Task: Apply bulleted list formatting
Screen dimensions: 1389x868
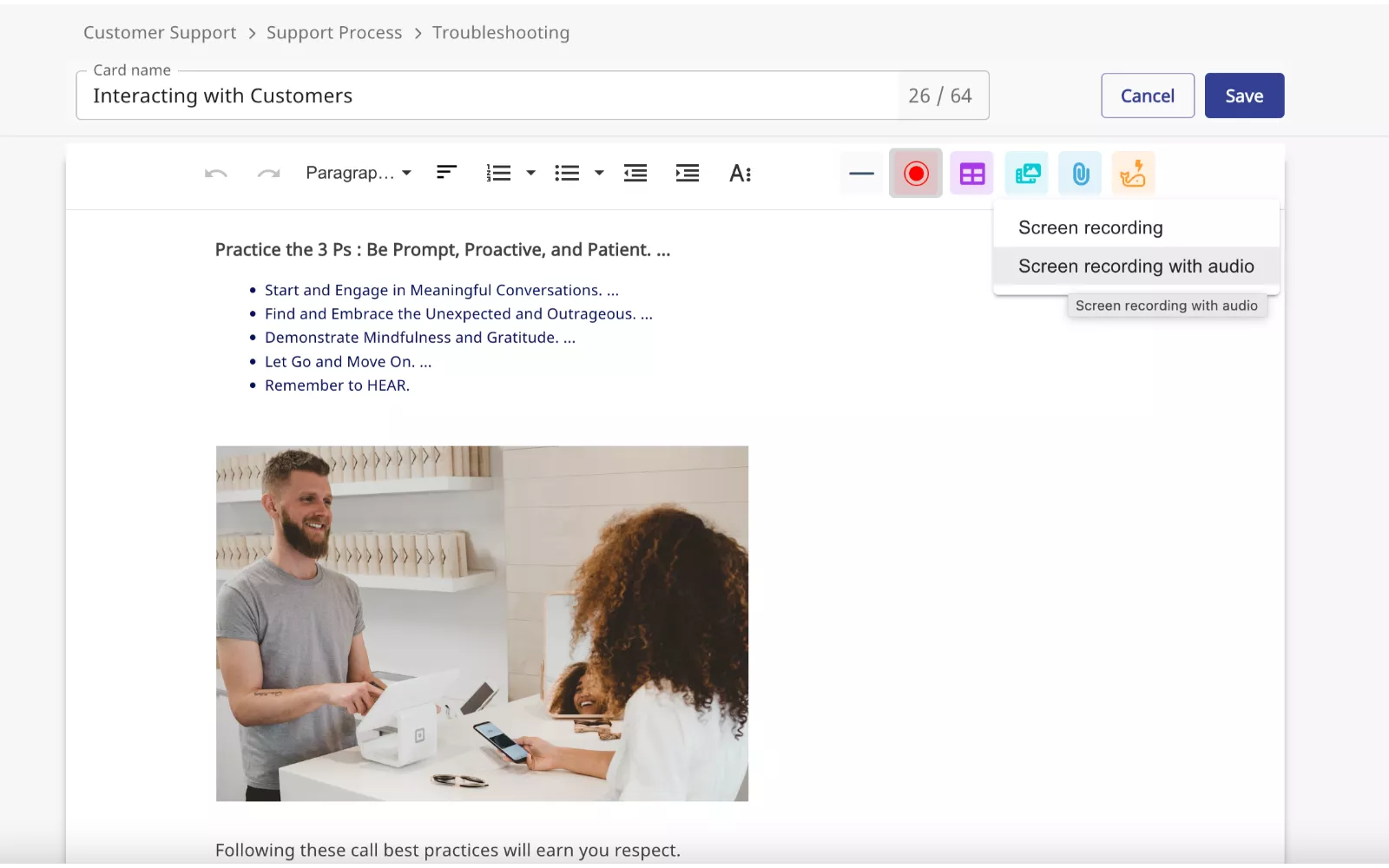Action: coord(567,174)
